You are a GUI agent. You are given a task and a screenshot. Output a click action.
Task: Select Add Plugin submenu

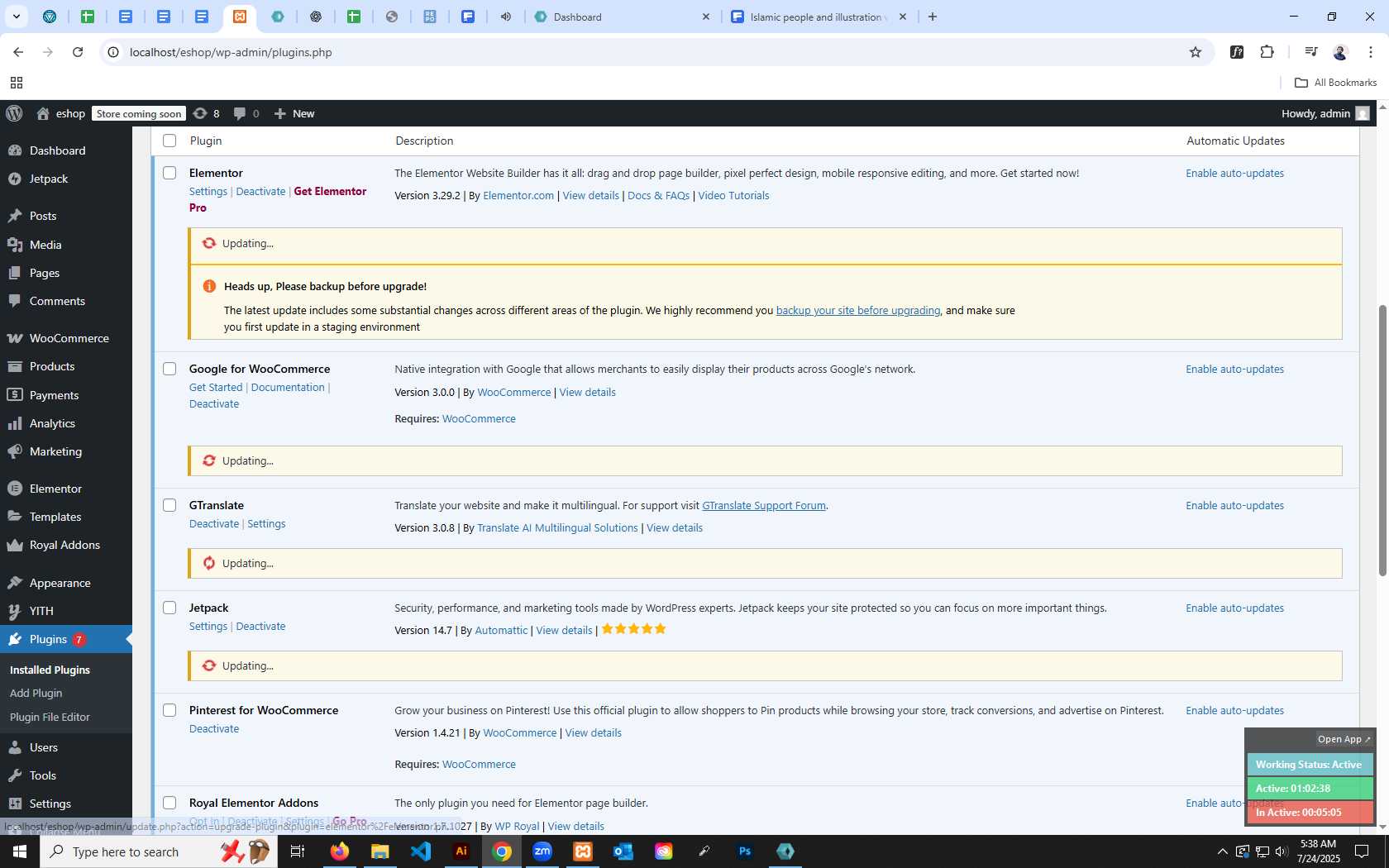[x=36, y=693]
